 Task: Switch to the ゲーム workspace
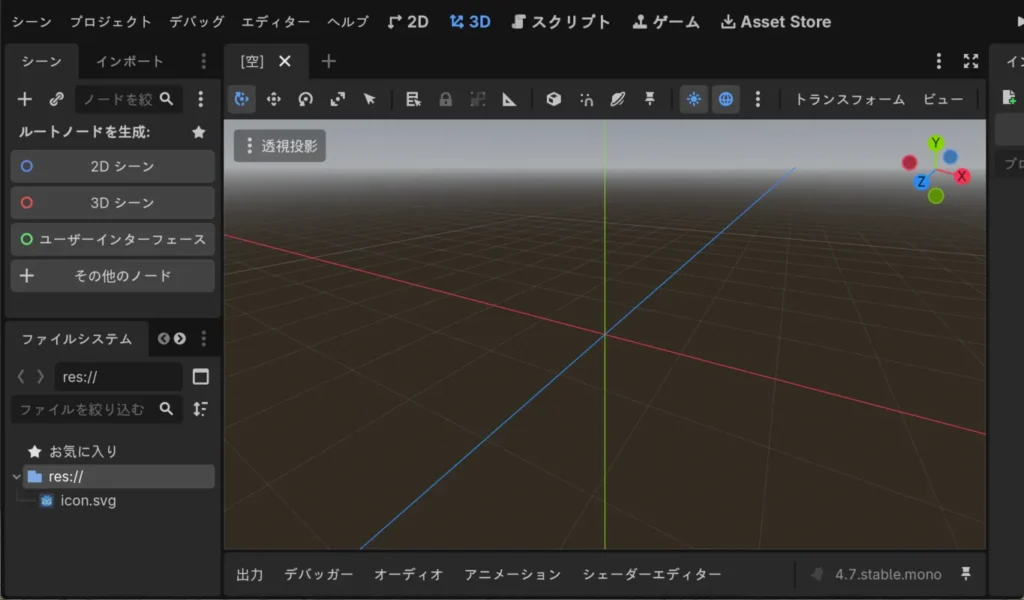coord(666,22)
